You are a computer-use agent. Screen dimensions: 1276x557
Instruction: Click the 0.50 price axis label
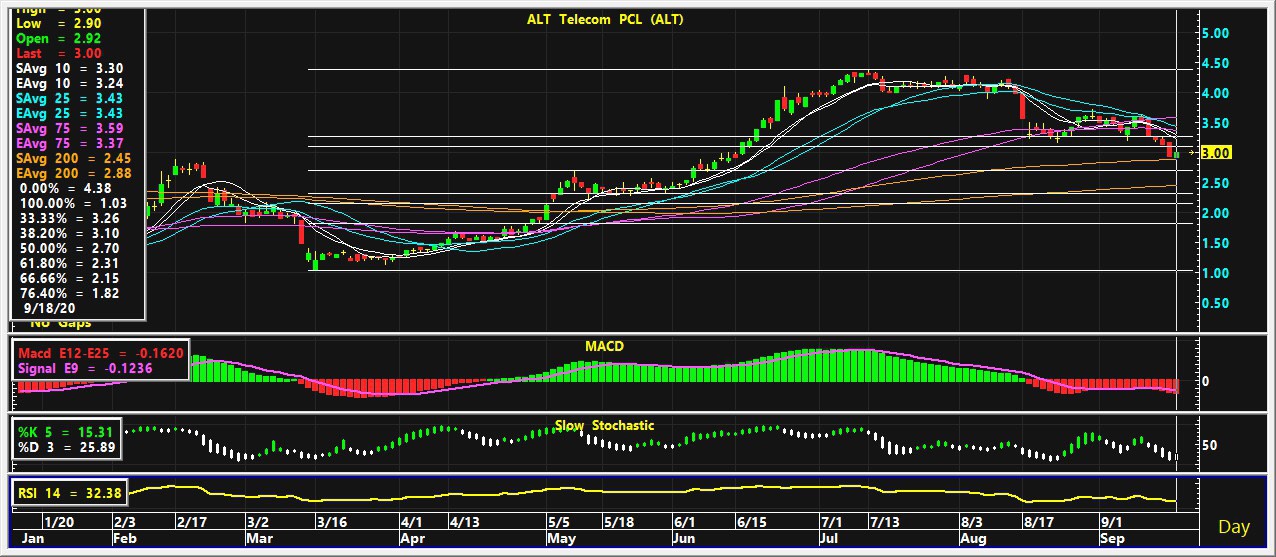(x=1216, y=303)
